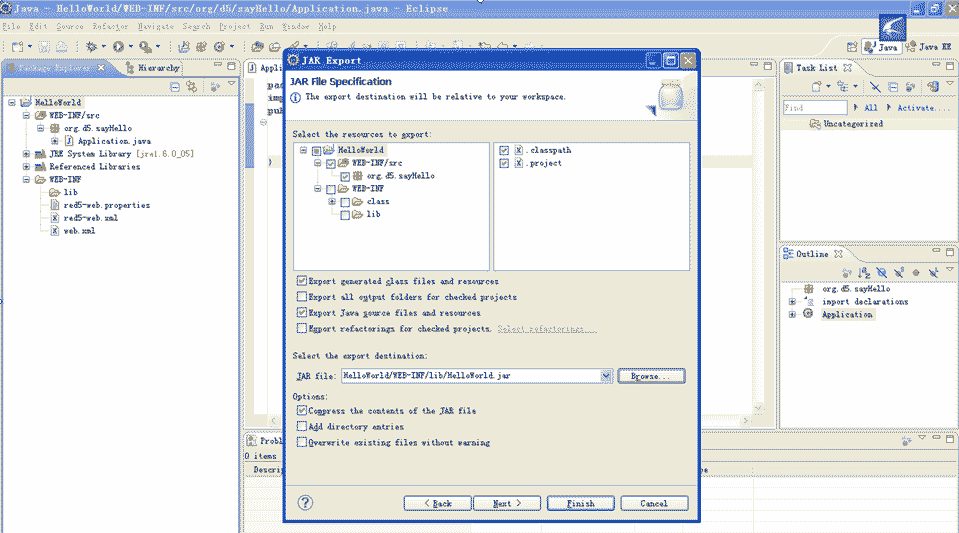Click the Hide Static Members icon in Outline

898,273
